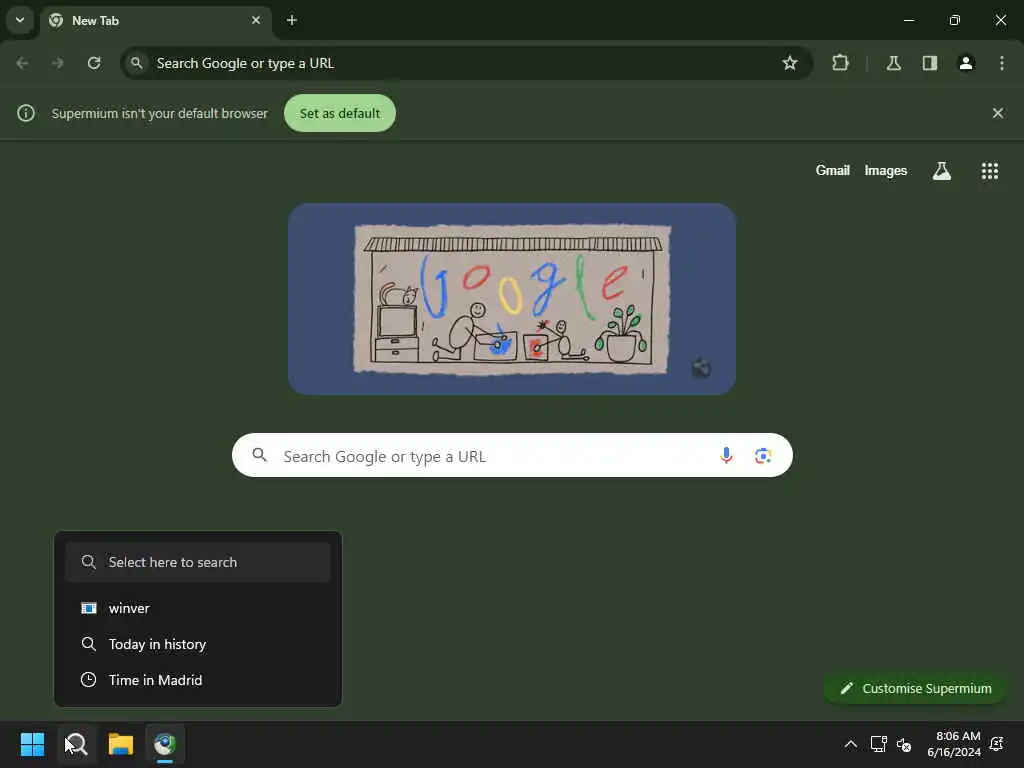Bookmark this tab with star icon
1024x768 pixels.
click(x=790, y=63)
